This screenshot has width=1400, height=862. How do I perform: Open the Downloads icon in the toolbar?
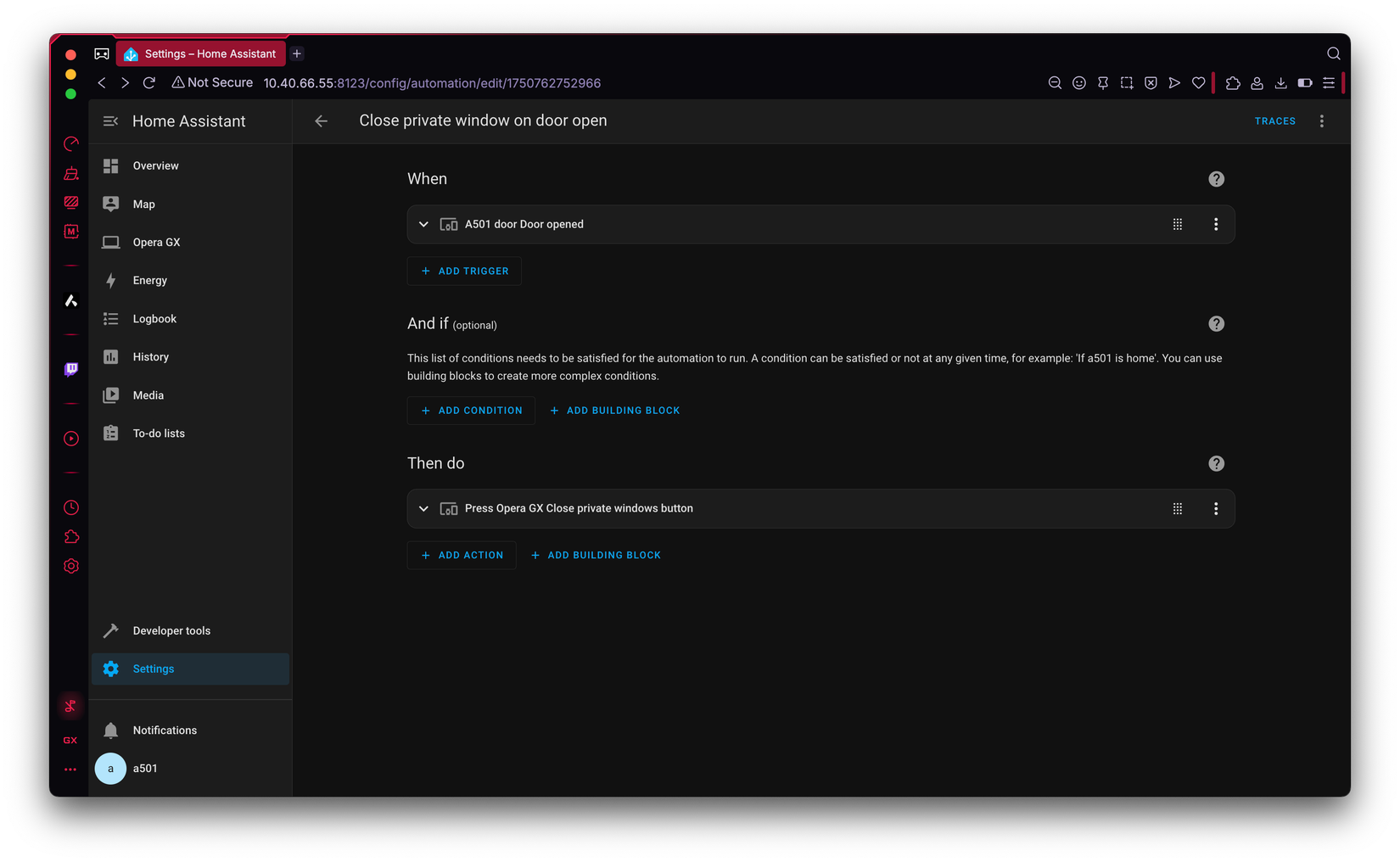[x=1280, y=82]
